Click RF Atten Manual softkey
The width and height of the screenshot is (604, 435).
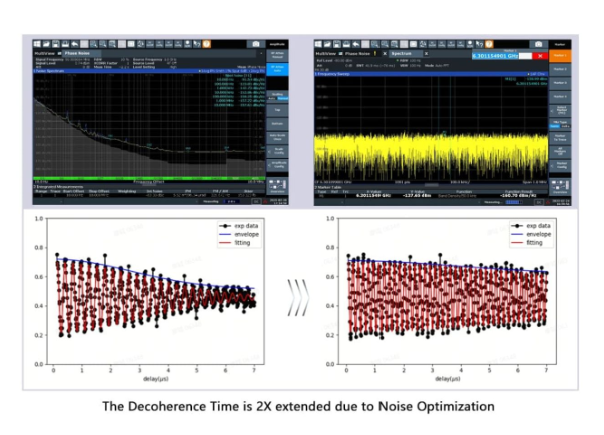277,55
